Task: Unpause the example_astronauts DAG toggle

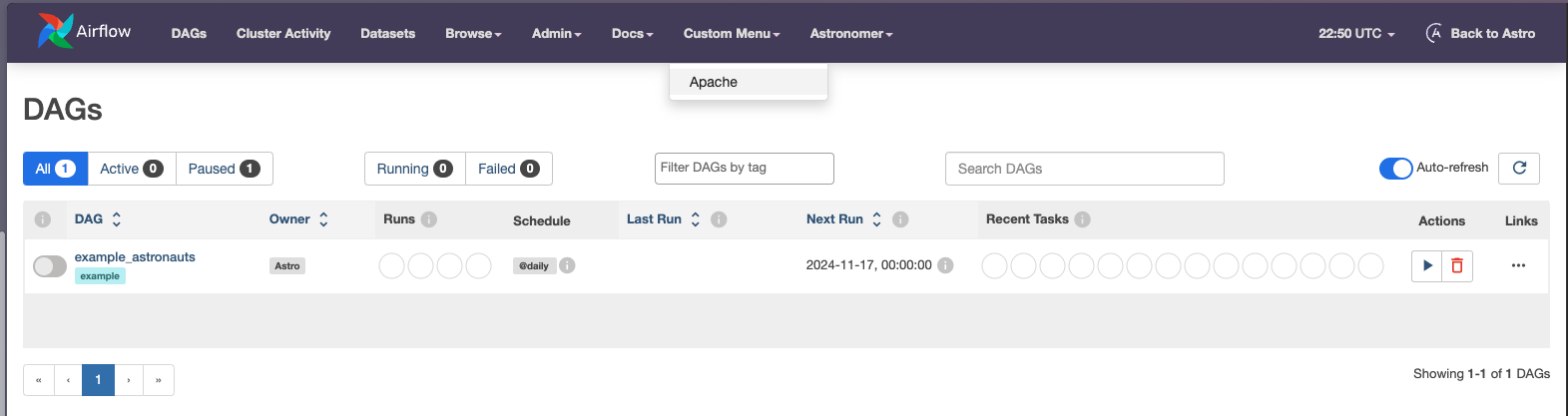Action: point(50,265)
